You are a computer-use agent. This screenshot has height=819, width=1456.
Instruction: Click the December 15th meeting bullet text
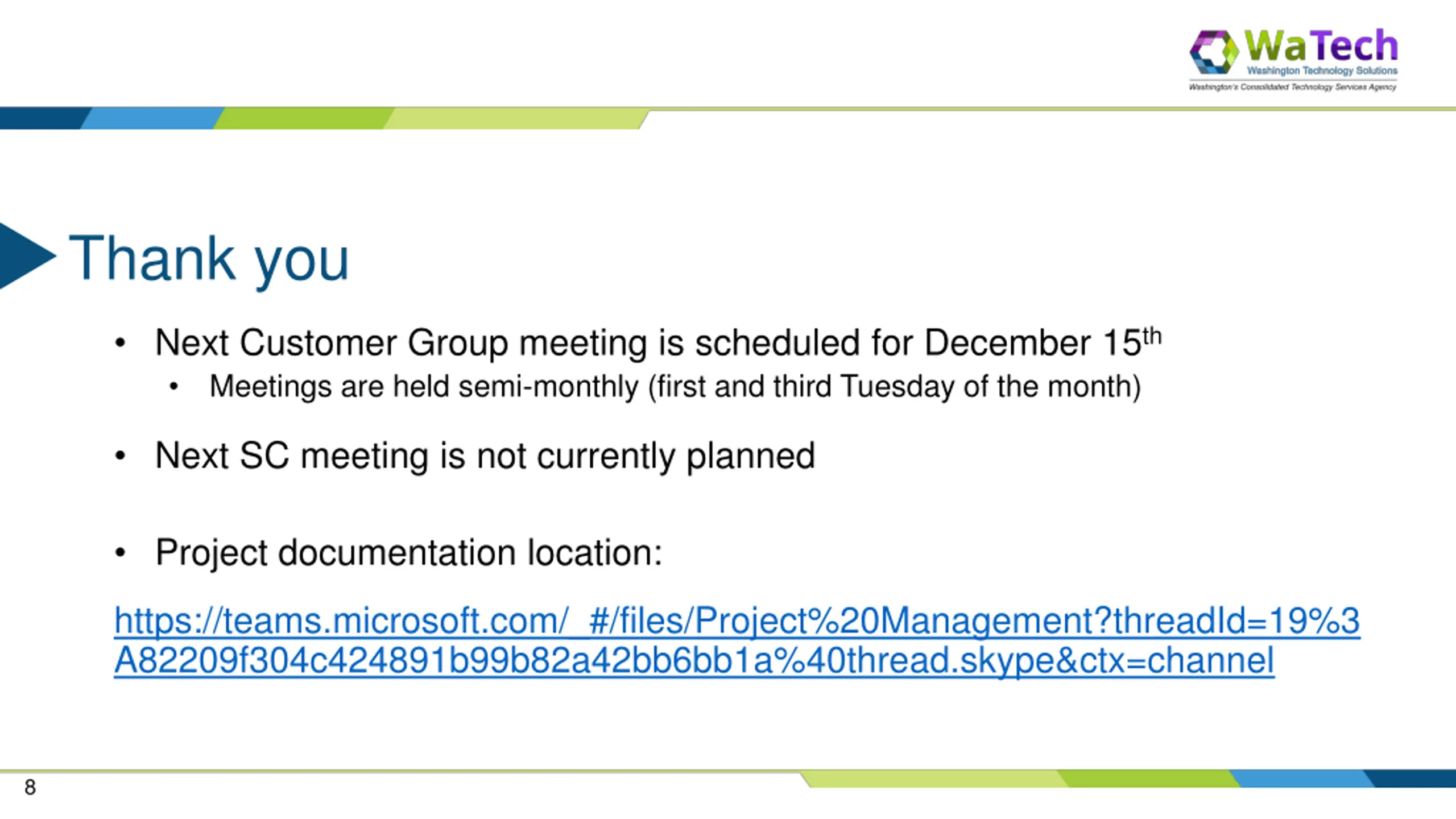(x=658, y=343)
